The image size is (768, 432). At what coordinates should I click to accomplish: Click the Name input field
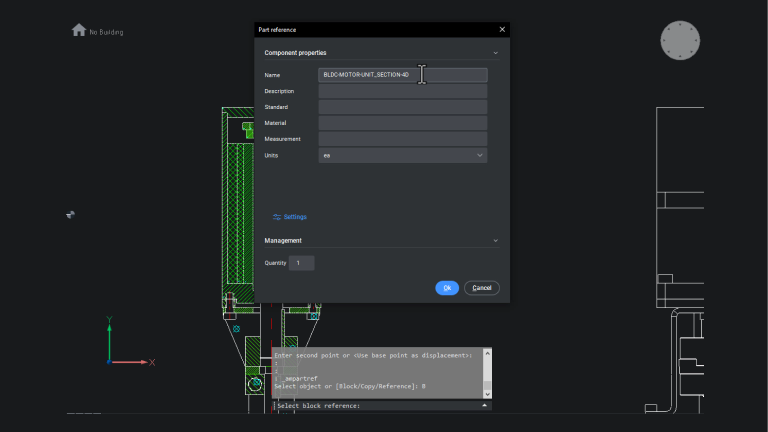tap(402, 75)
